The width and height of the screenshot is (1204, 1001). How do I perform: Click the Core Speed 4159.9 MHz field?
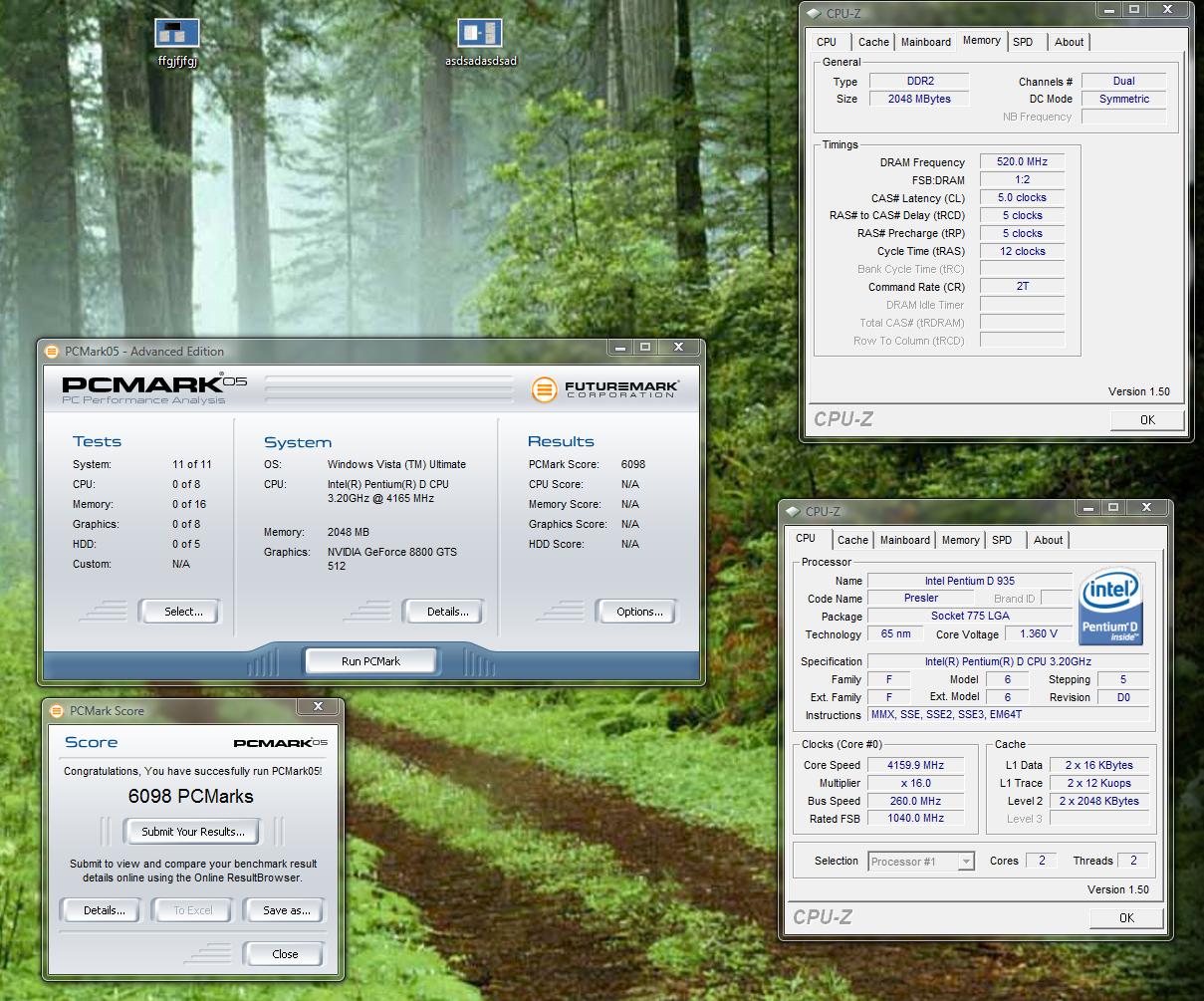915,765
